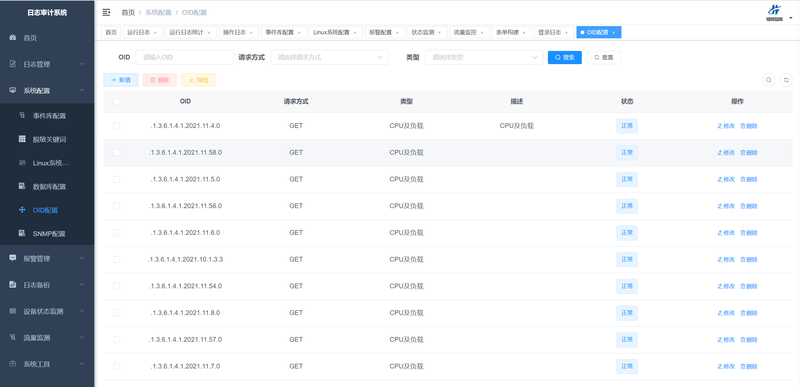Image resolution: width=800 pixels, height=387 pixels.
Task: Click the 重置 reset button
Action: pyautogui.click(x=604, y=58)
